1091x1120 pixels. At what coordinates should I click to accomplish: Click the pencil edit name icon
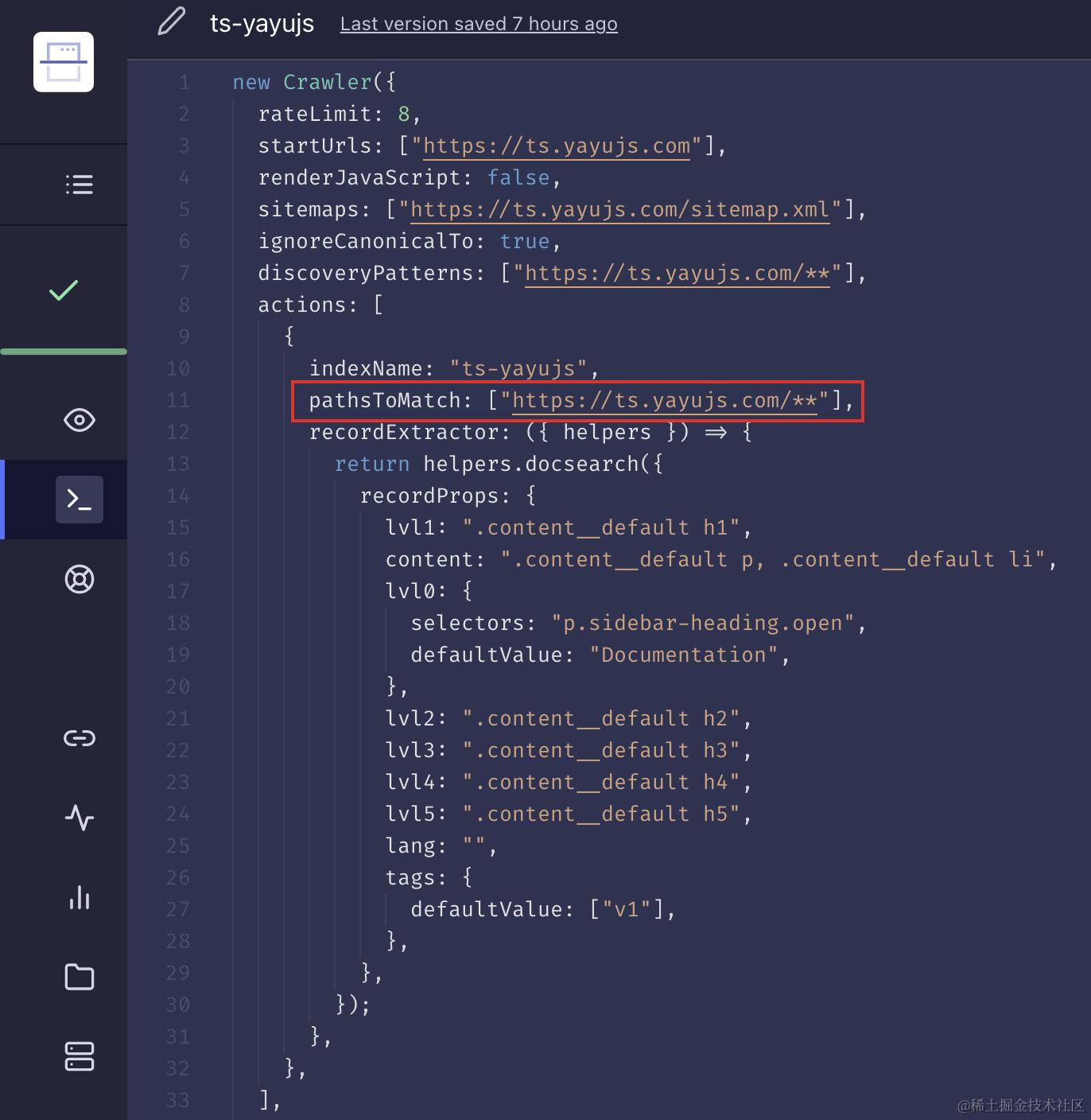(171, 21)
